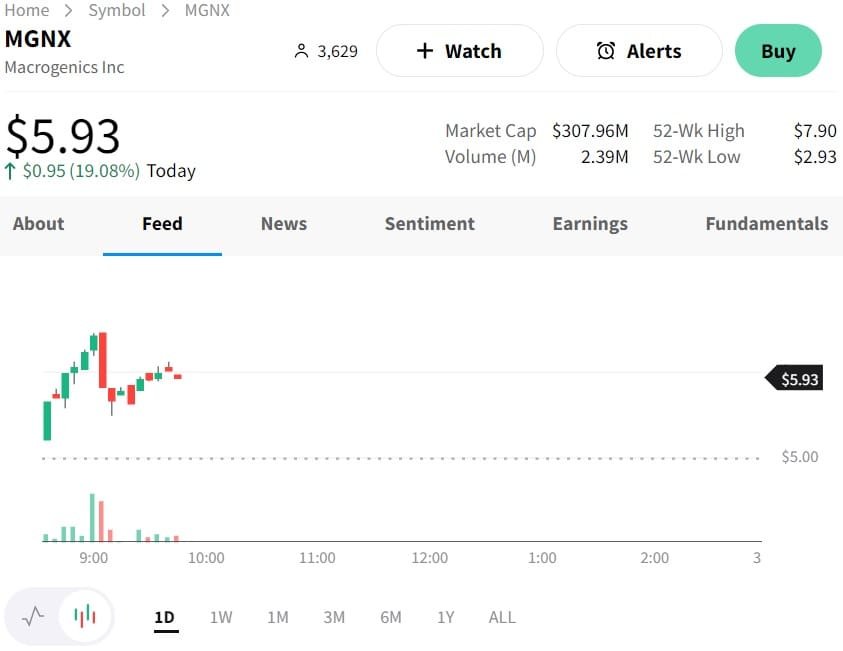Viewport: 843px width, 651px height.
Task: Select the 6M time range
Action: (x=391, y=617)
